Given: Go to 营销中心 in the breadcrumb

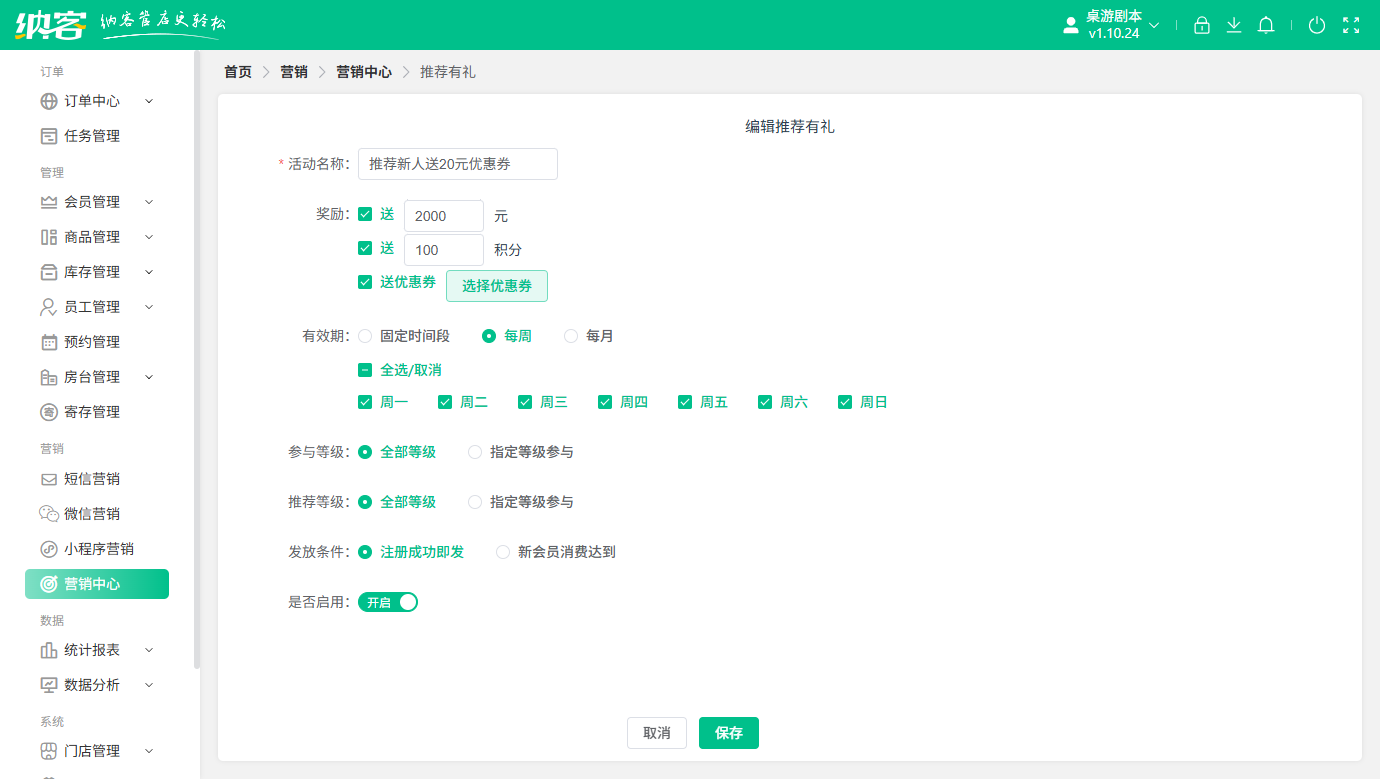Looking at the screenshot, I should [x=364, y=71].
